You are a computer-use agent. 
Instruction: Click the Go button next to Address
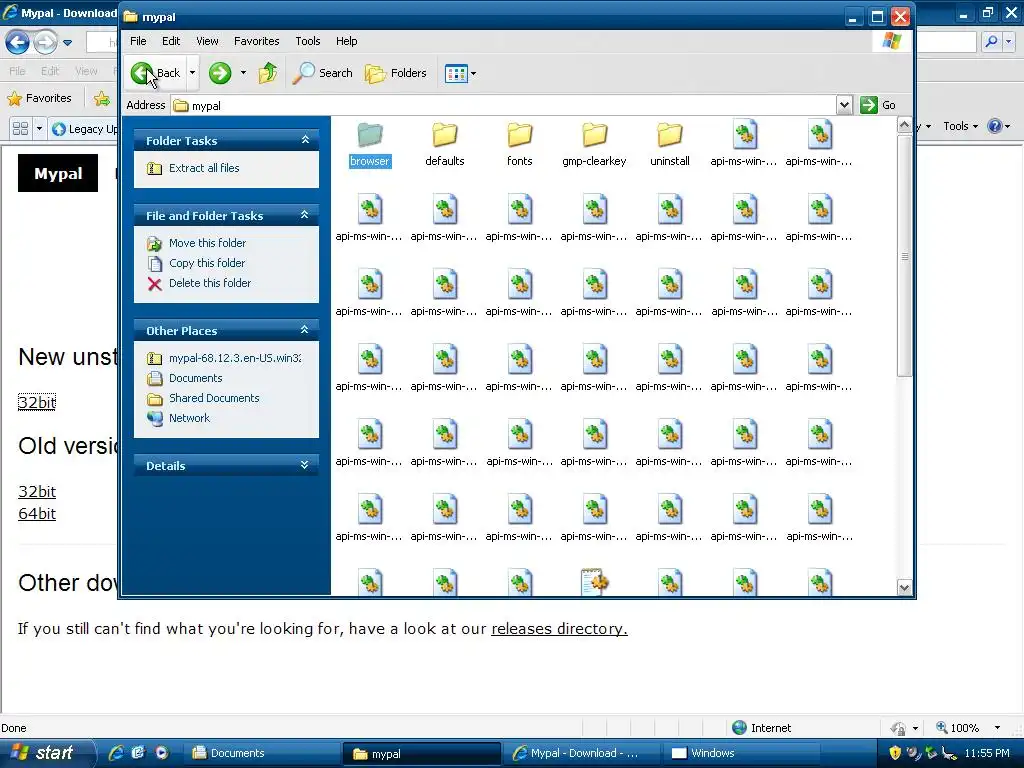878,105
